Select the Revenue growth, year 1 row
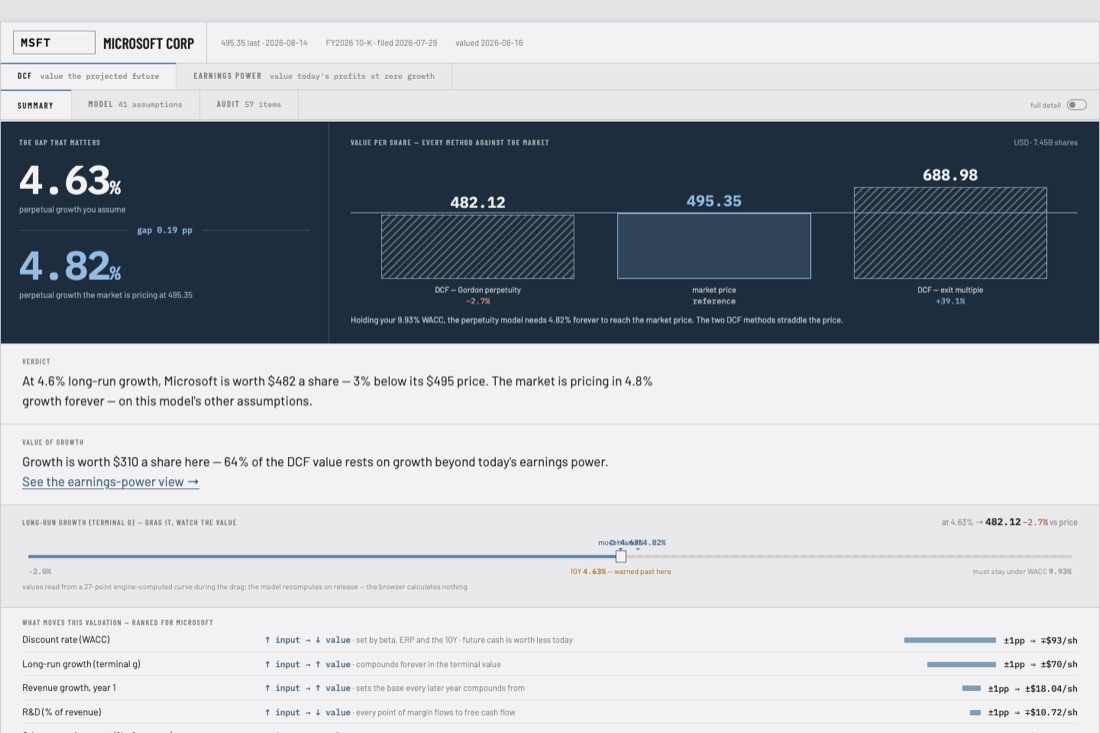1100x733 pixels. pyautogui.click(x=549, y=688)
